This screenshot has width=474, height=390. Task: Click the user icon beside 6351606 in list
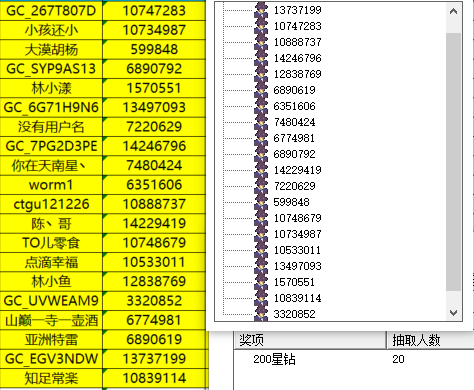(261, 106)
